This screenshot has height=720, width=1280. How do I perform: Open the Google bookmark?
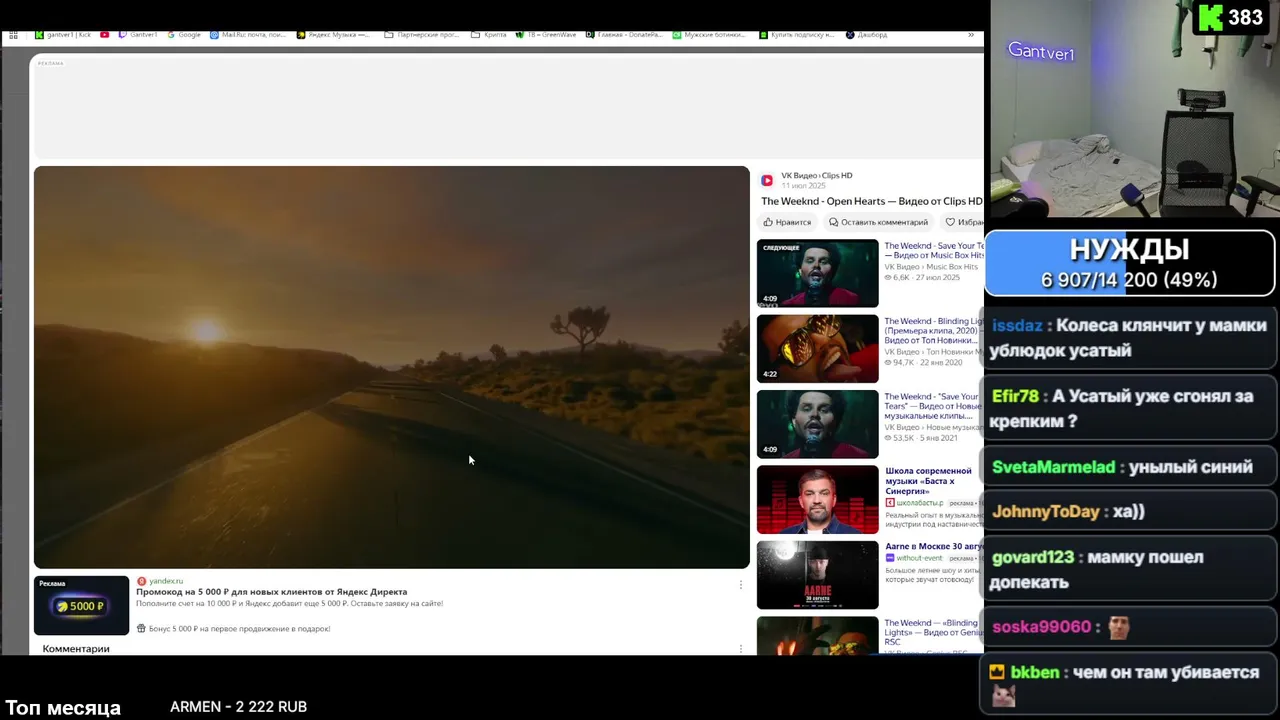pyautogui.click(x=184, y=35)
